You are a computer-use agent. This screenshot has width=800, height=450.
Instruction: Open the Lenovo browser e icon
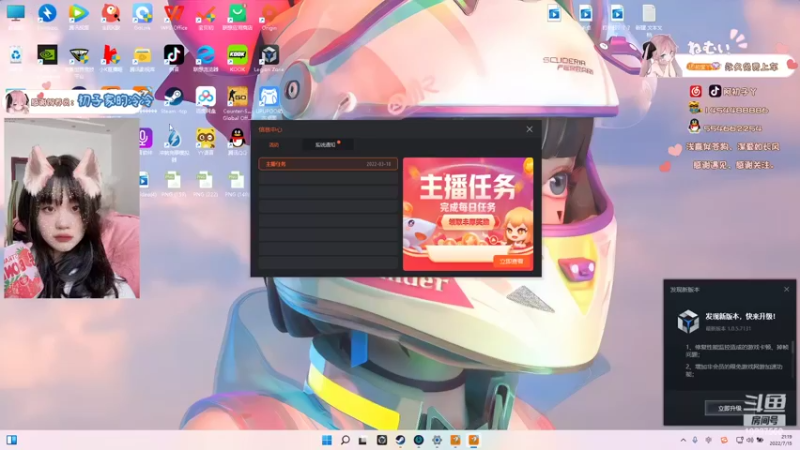coord(206,55)
